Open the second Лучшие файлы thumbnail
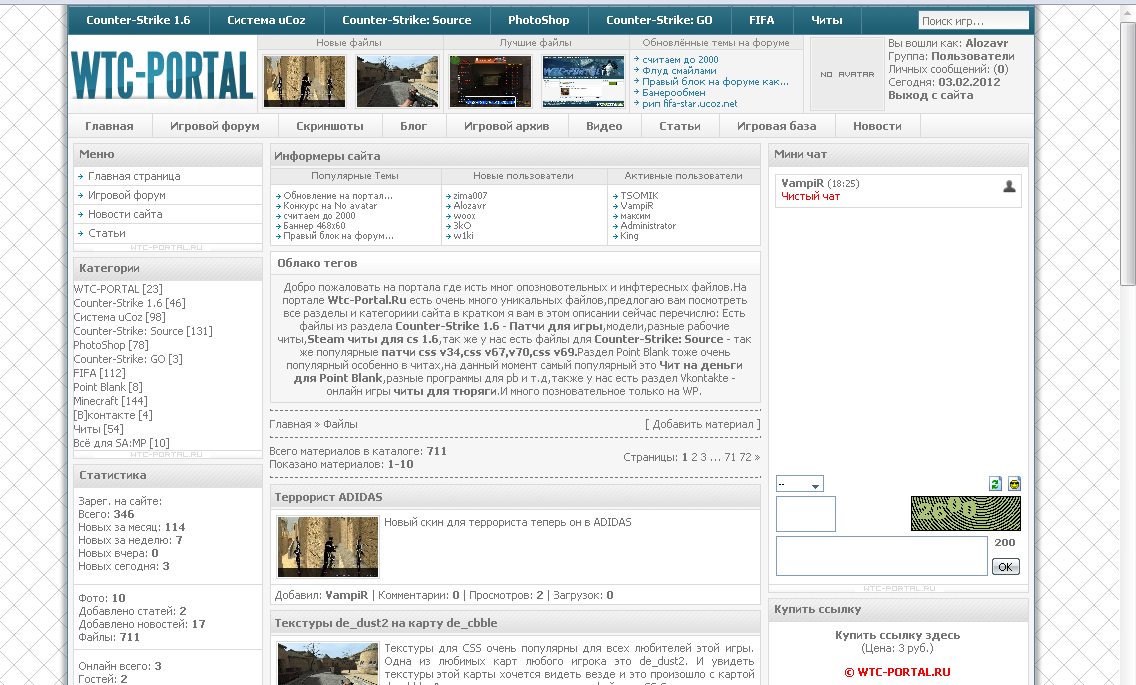 583,81
